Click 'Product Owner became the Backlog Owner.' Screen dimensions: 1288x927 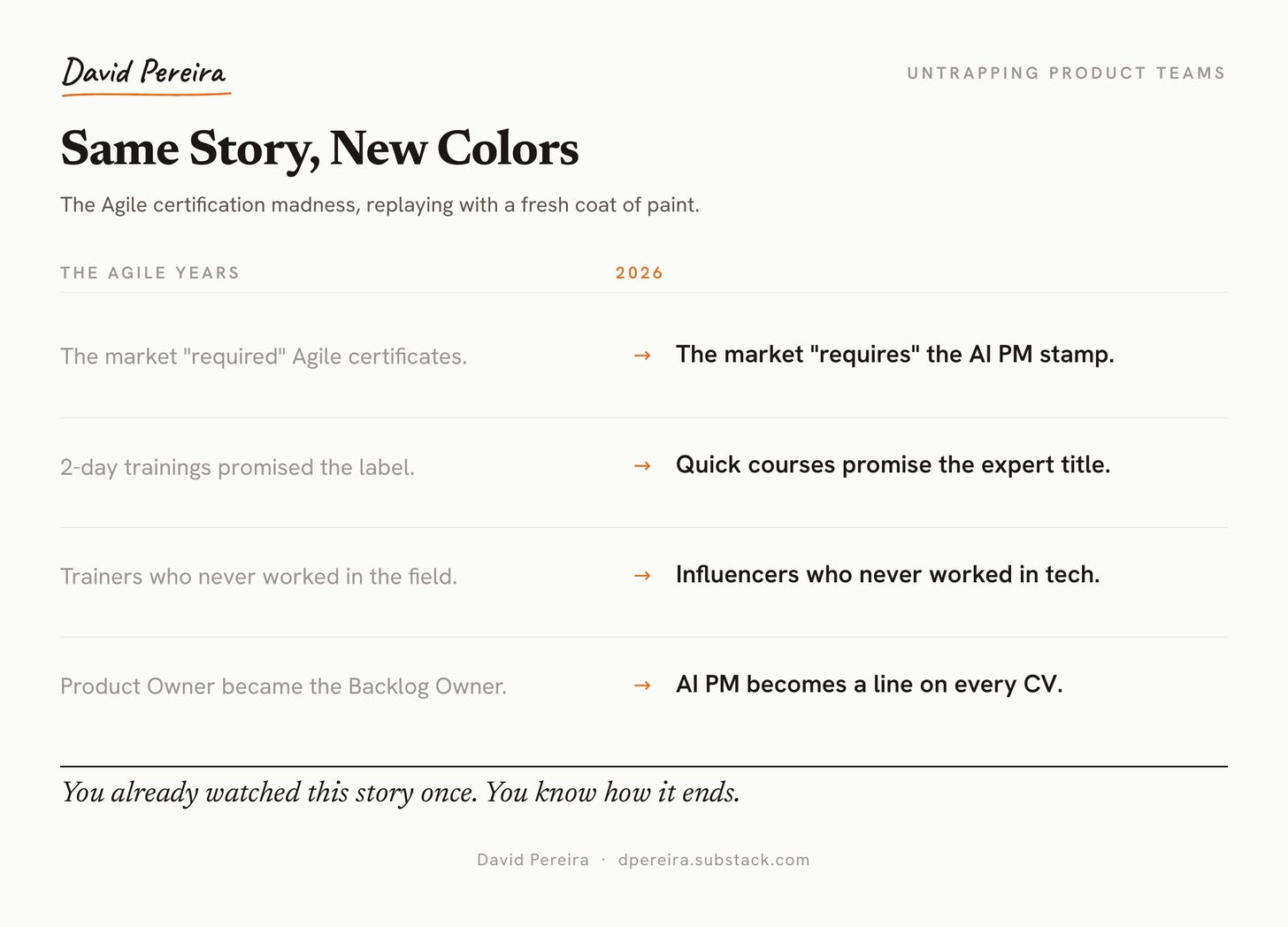pos(283,686)
